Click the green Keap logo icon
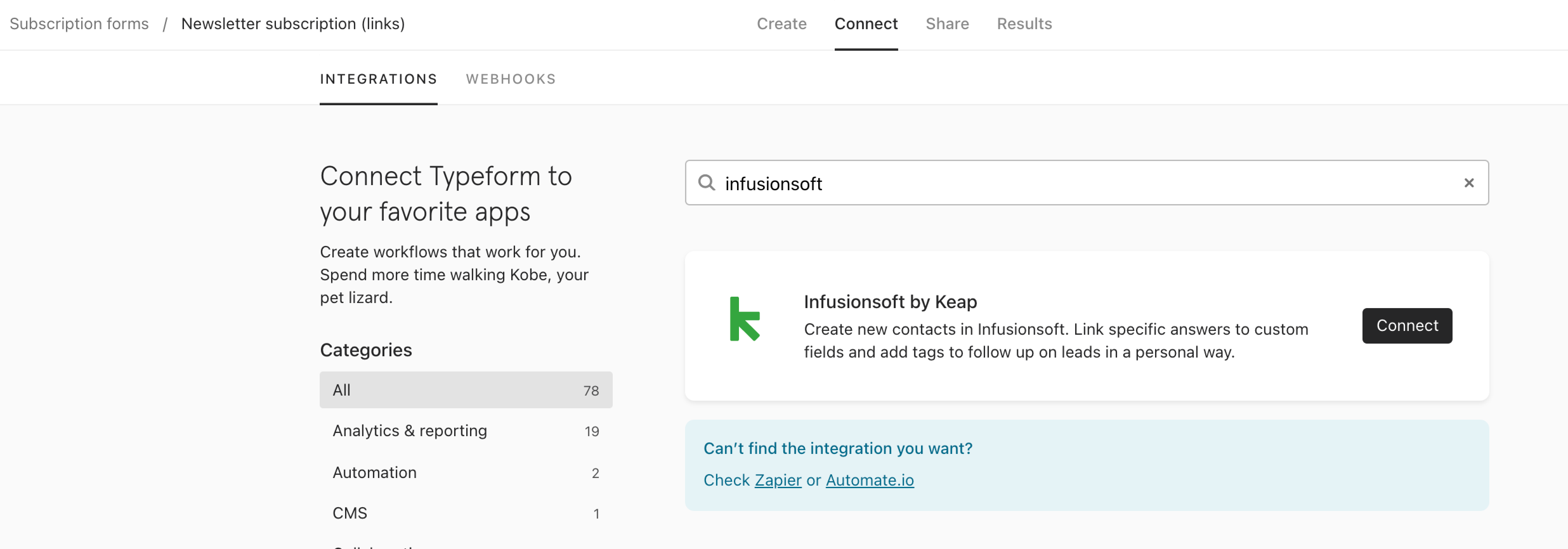 click(744, 319)
